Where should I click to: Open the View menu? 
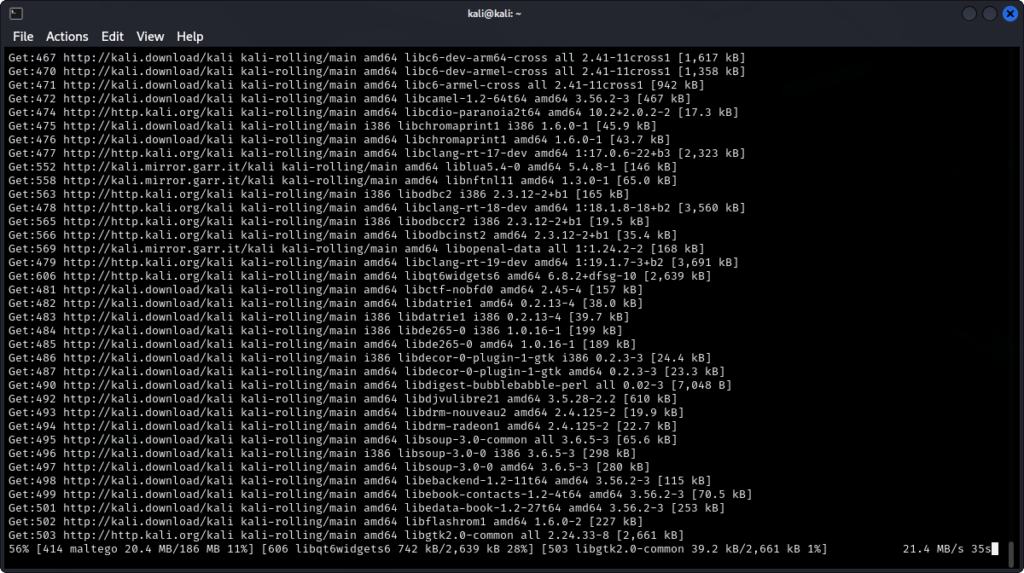pos(150,36)
